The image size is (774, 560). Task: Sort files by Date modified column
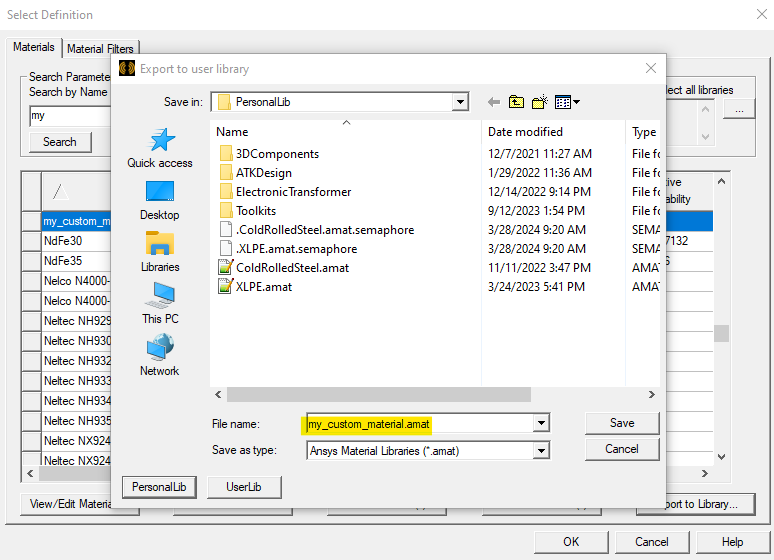pyautogui.click(x=525, y=132)
